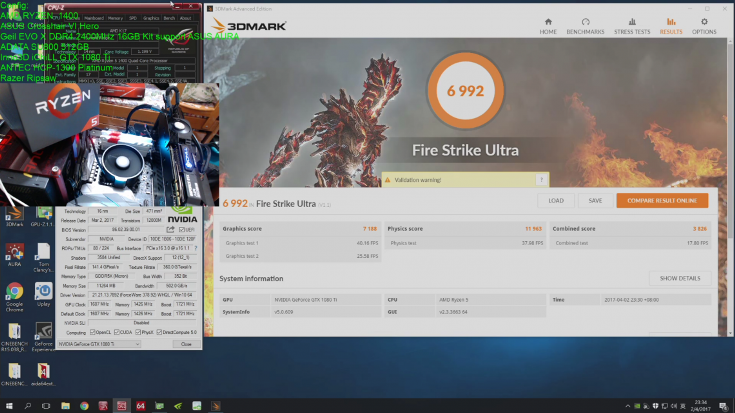Toggle the PhysX checkbox in GPU-Z
Image resolution: width=735 pixels, height=413 pixels.
138,332
